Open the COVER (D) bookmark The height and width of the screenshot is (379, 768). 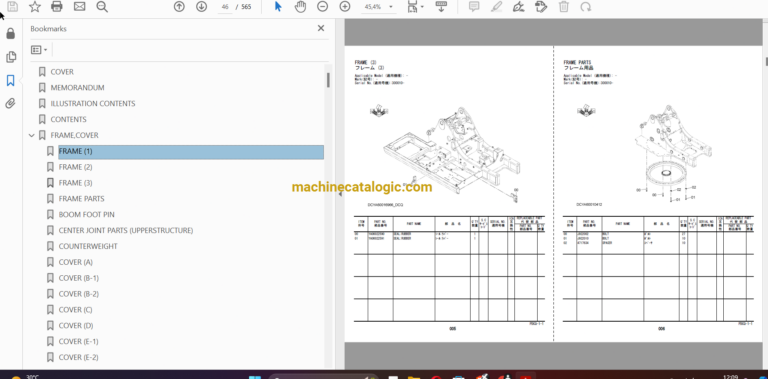[x=76, y=326]
